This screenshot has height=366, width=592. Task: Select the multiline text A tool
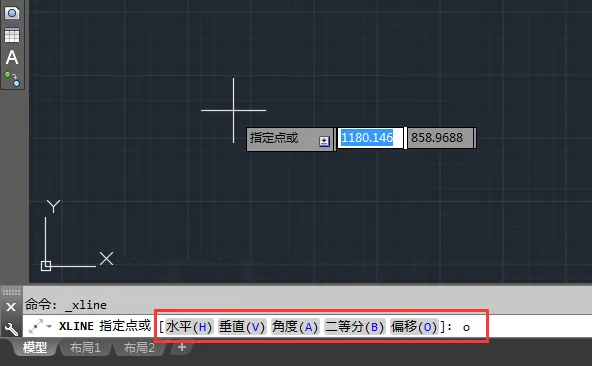(x=12, y=57)
